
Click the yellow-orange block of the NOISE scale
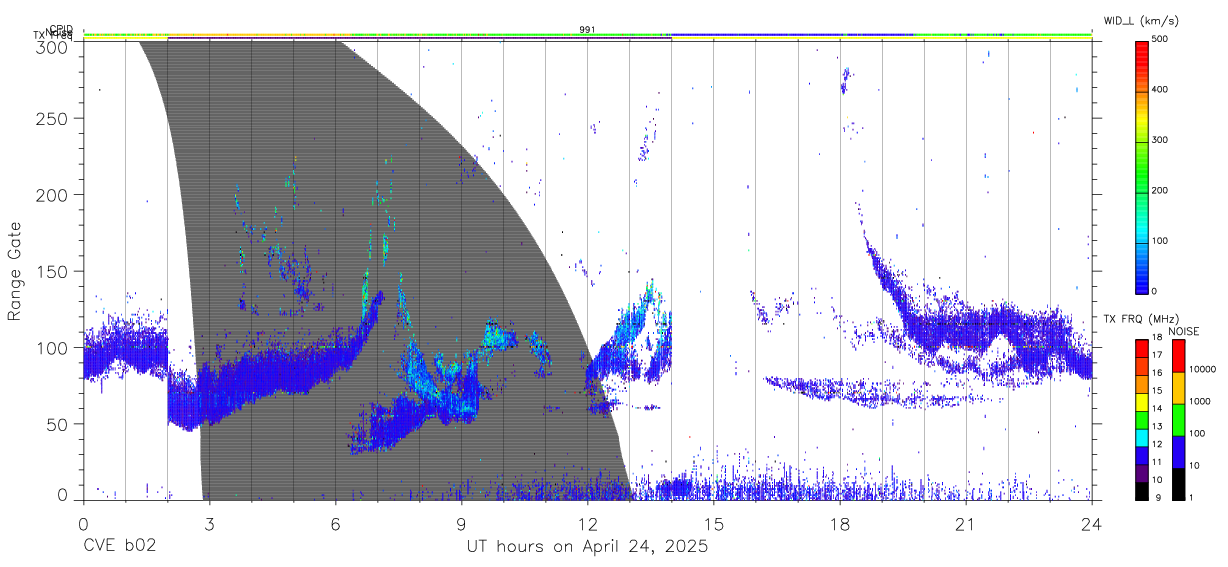(1177, 387)
